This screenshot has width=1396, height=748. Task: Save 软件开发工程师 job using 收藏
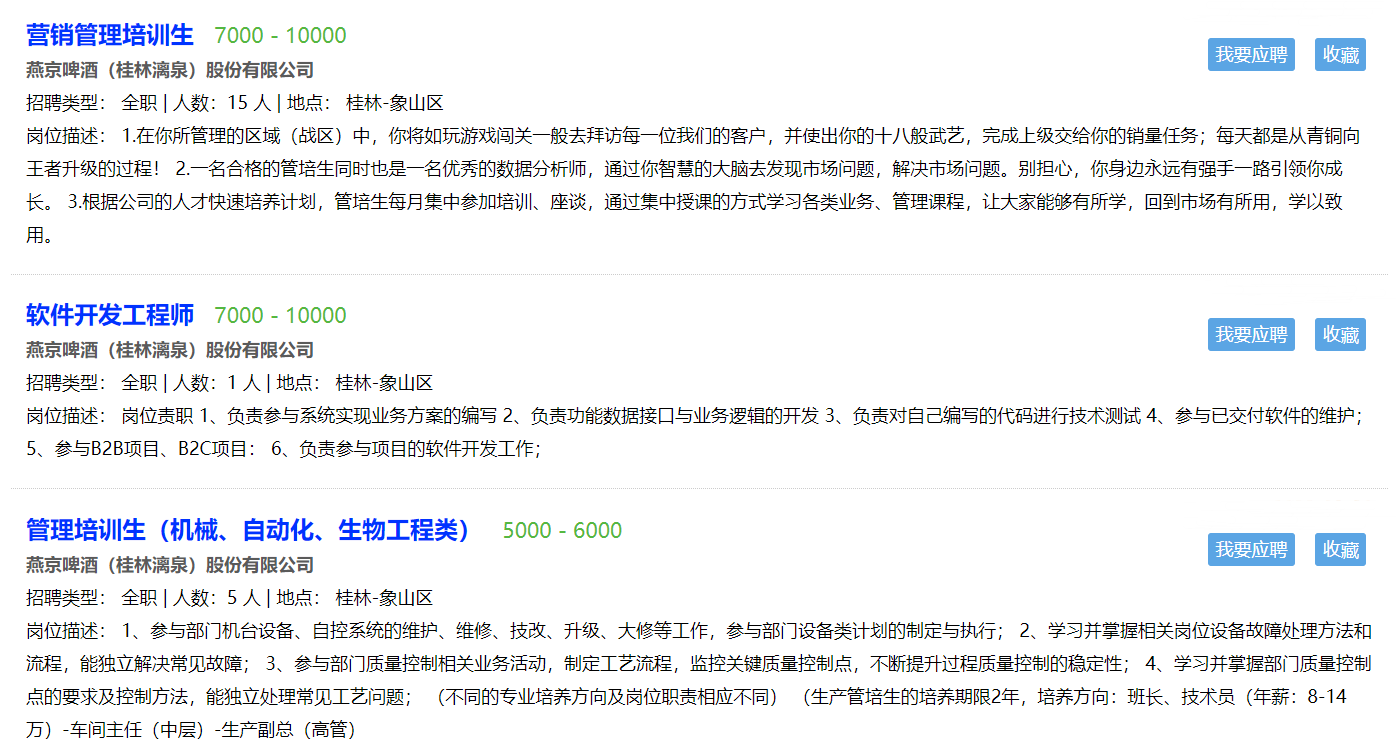pos(1340,335)
